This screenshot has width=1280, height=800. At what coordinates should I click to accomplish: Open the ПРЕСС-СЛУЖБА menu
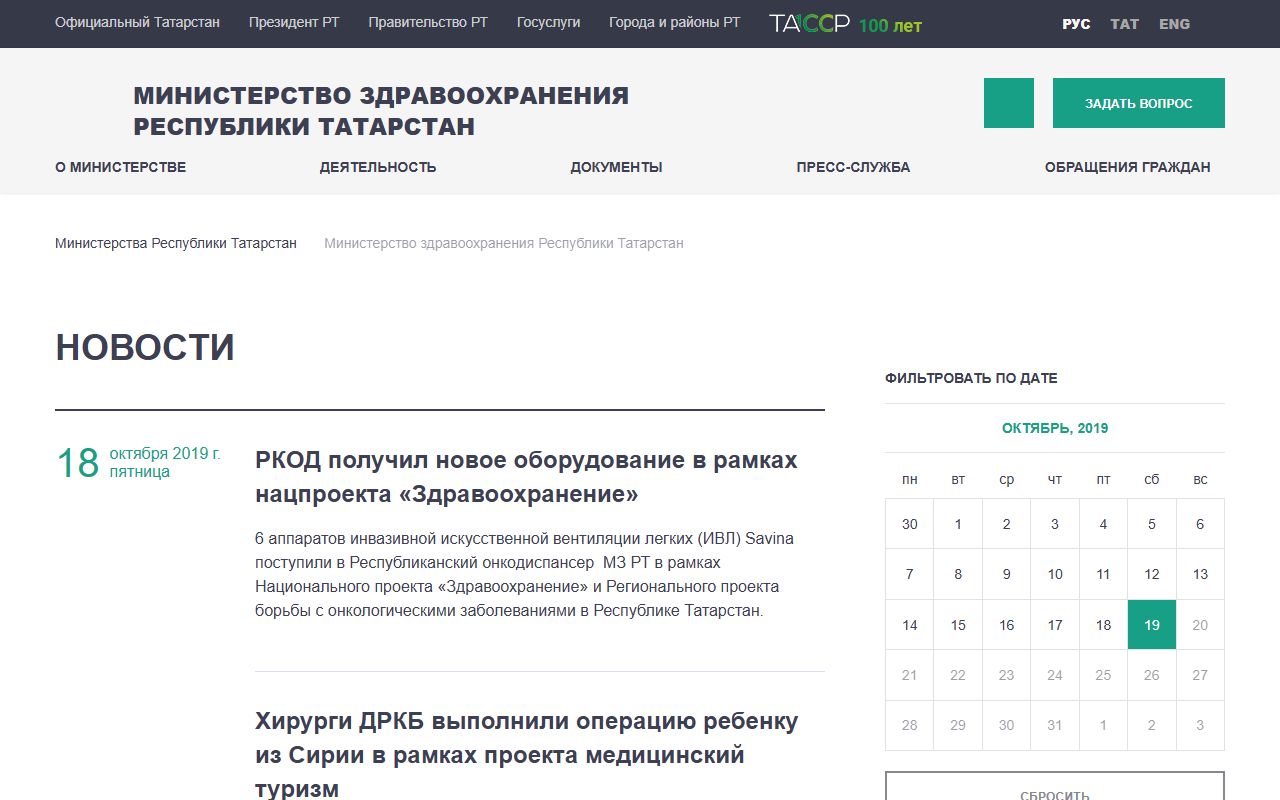(853, 167)
